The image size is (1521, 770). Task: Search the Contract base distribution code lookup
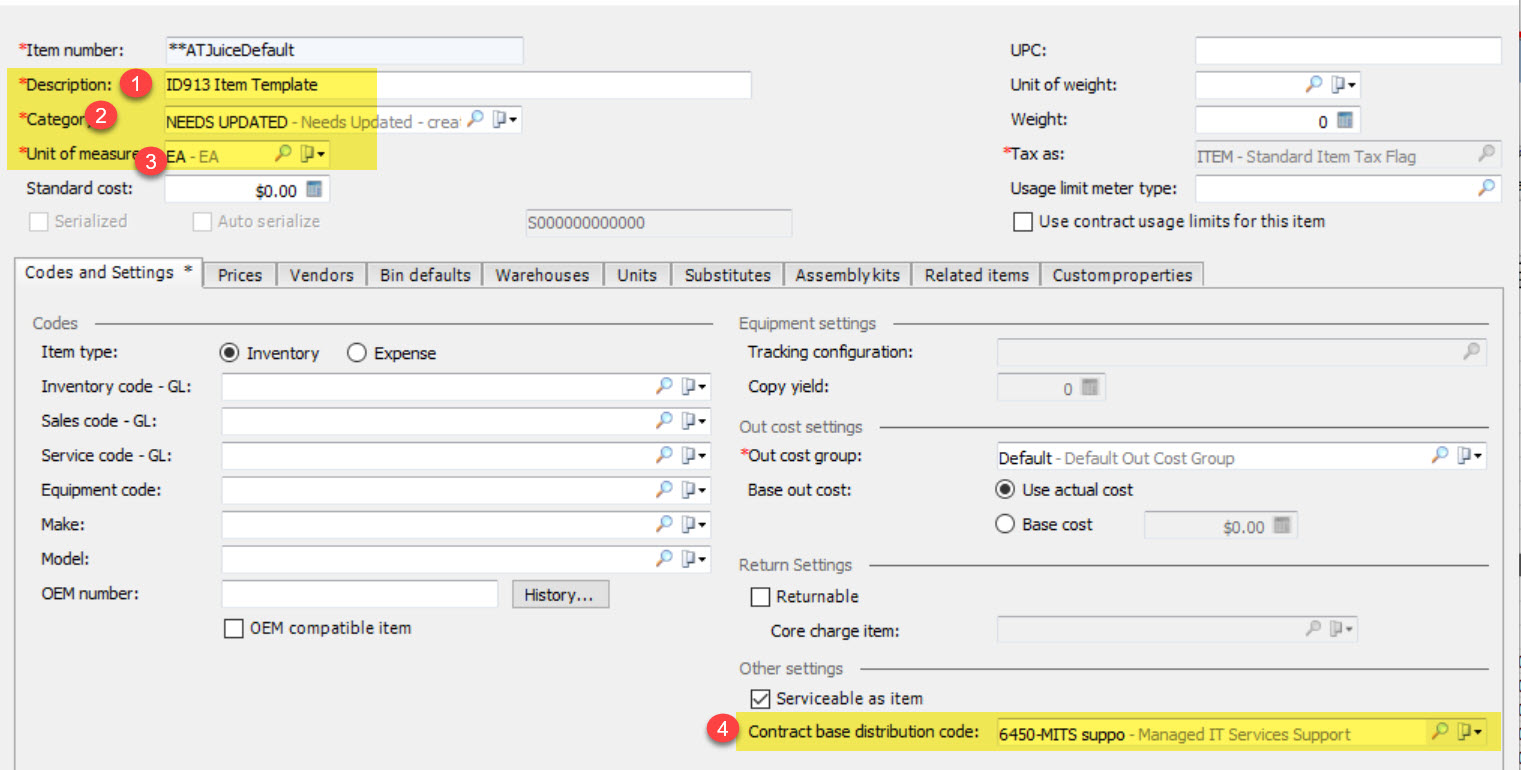pyautogui.click(x=1439, y=732)
